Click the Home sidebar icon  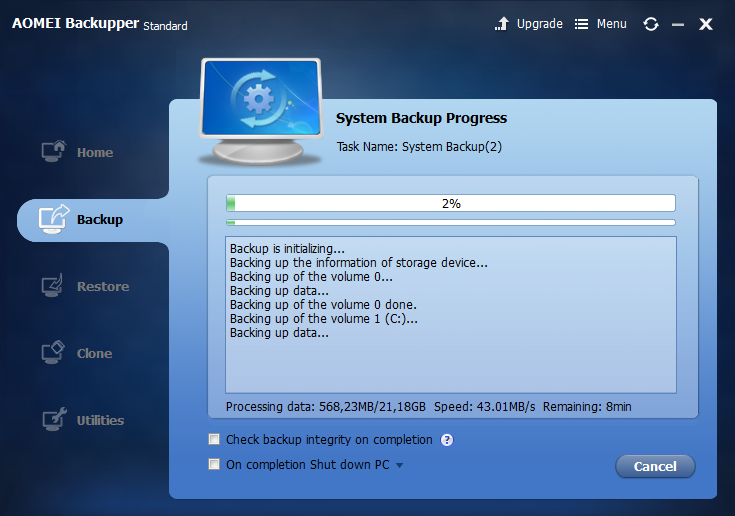coord(53,151)
